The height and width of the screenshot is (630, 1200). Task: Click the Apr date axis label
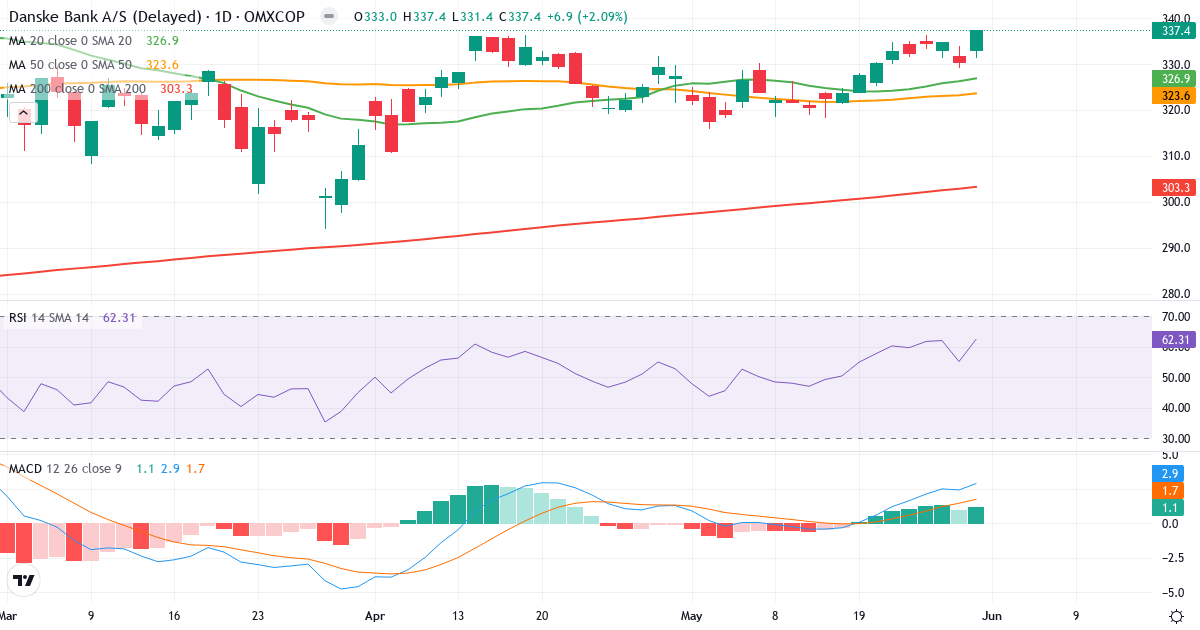pos(375,616)
